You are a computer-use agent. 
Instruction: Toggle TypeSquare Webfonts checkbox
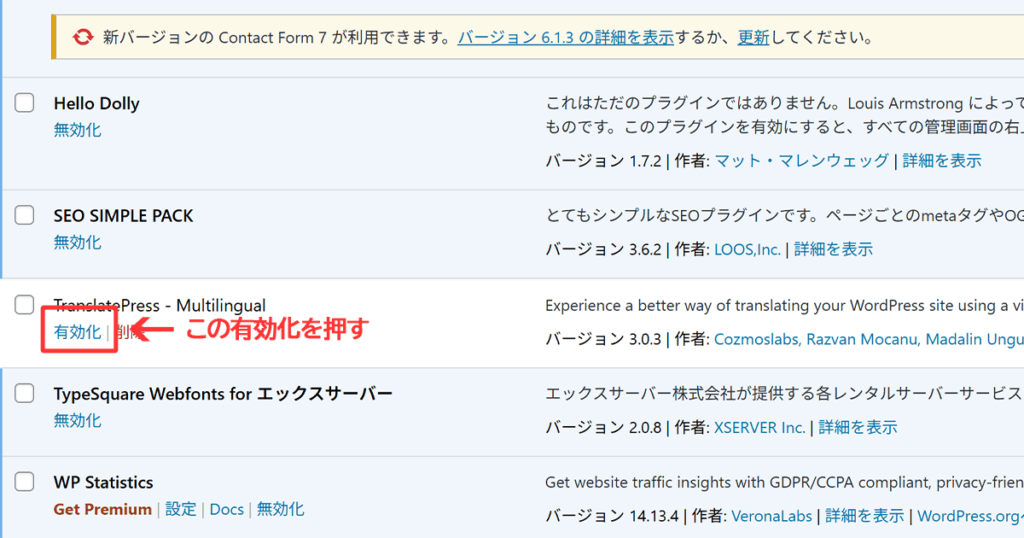[25, 393]
